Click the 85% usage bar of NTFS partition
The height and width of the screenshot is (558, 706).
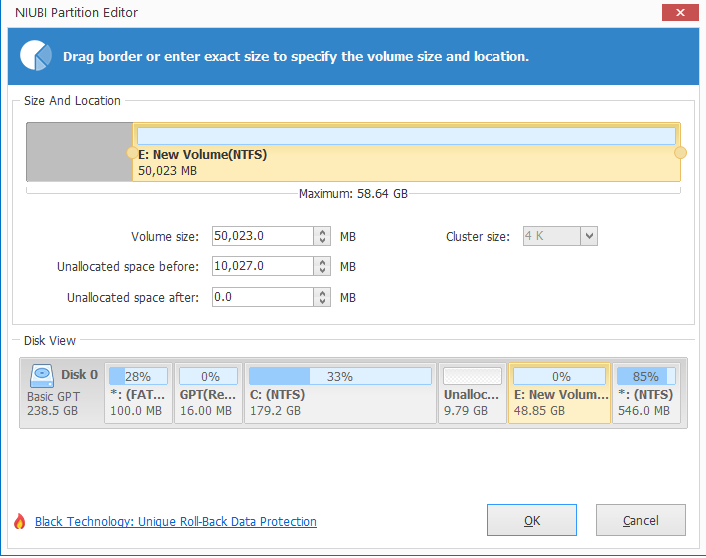[646, 376]
